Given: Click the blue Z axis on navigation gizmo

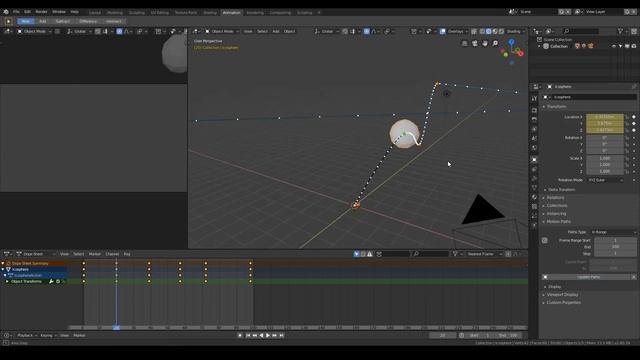Looking at the screenshot, I should (511, 42).
